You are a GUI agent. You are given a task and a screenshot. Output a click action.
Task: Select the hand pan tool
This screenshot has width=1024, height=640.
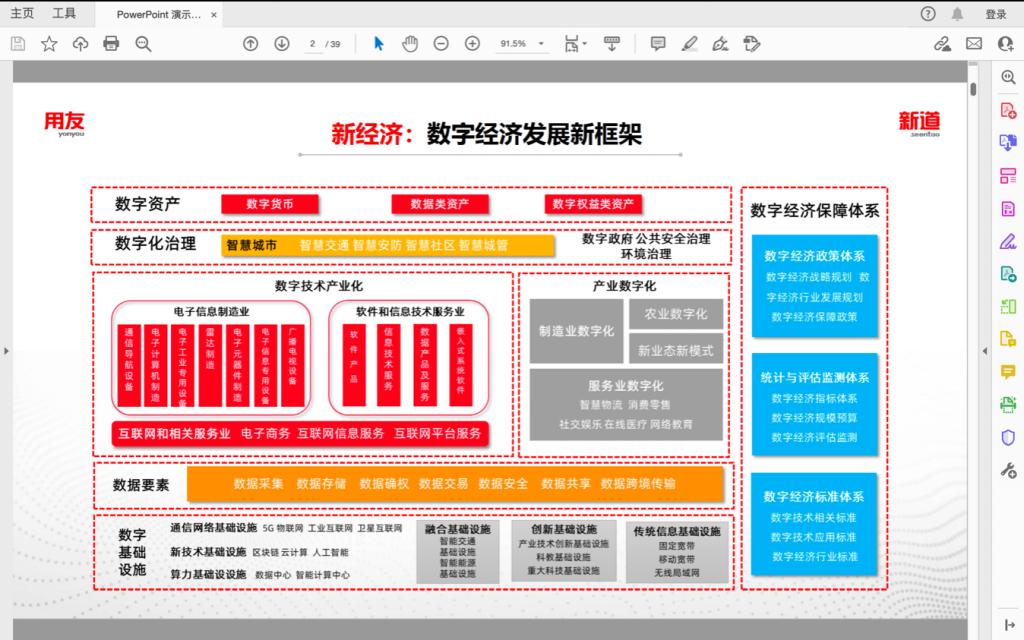[409, 43]
